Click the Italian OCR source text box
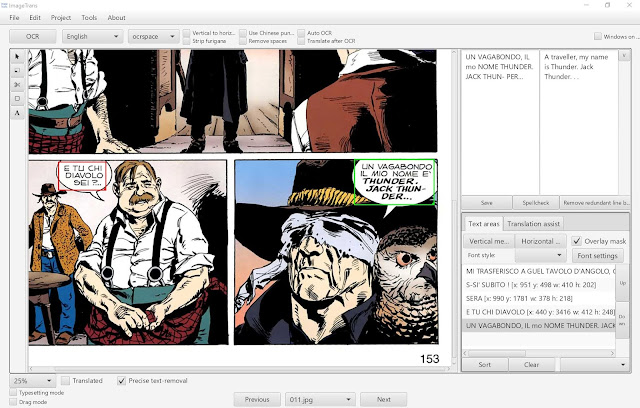This screenshot has width=640, height=408. (x=500, y=122)
